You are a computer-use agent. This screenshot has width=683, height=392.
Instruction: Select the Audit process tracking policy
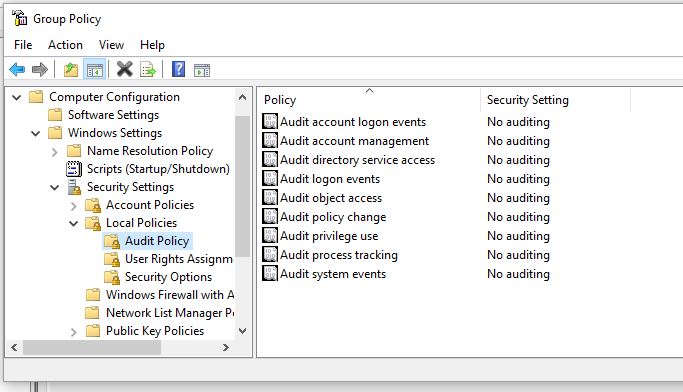(x=338, y=255)
